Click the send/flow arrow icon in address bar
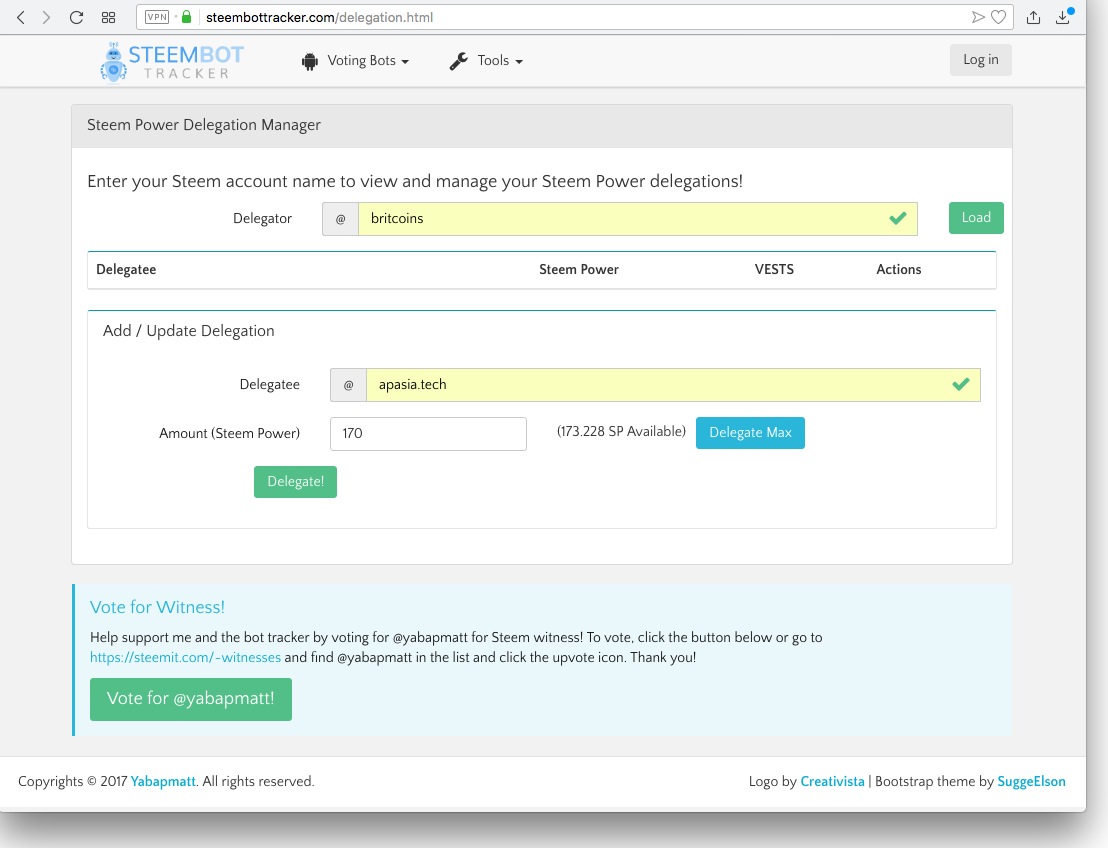The width and height of the screenshot is (1108, 848). [978, 17]
